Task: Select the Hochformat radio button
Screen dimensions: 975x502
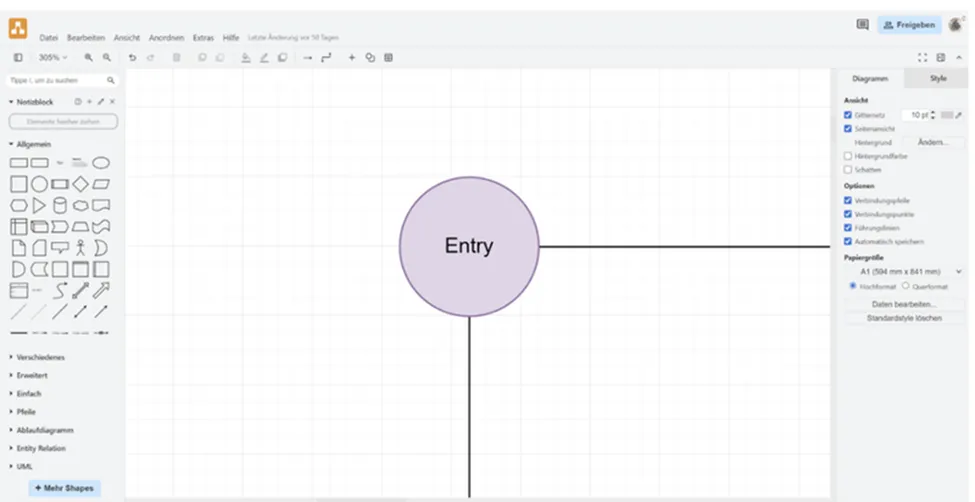Action: [853, 286]
